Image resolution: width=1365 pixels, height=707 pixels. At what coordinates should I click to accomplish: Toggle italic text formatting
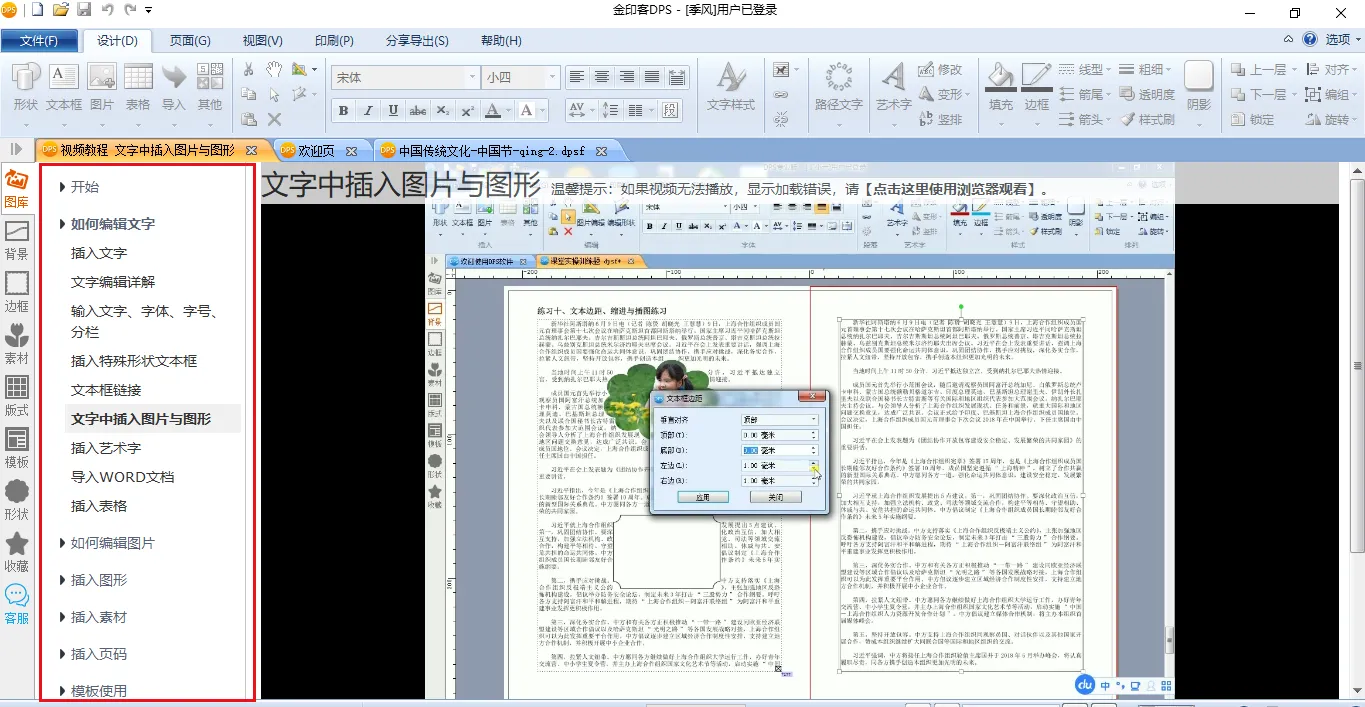tap(368, 111)
